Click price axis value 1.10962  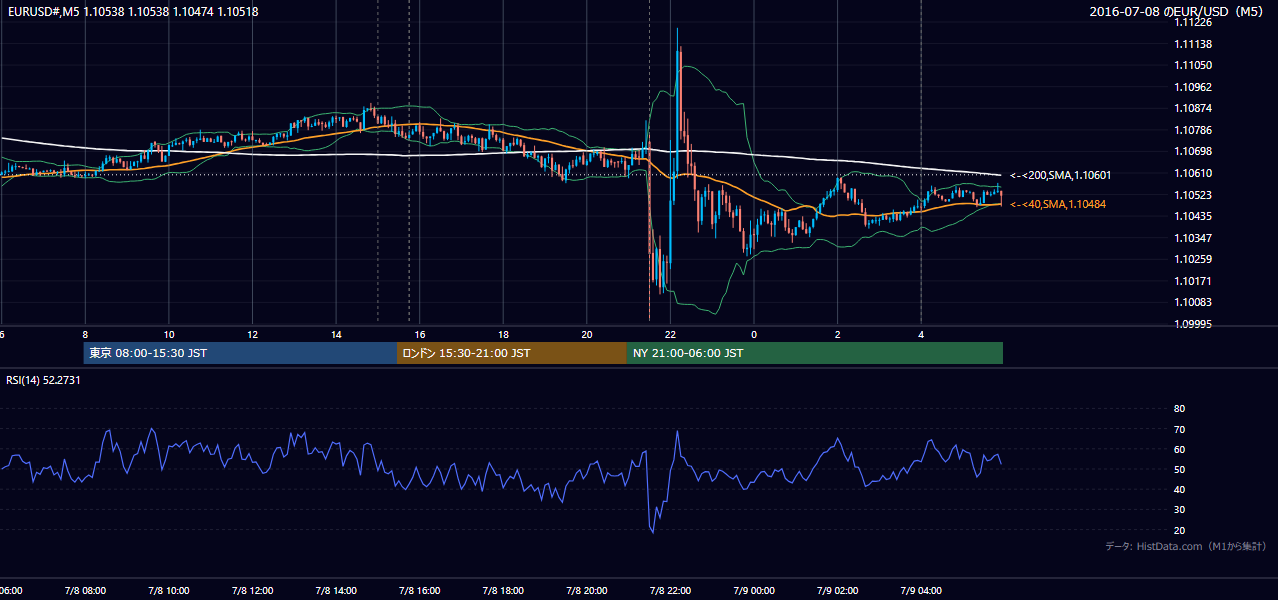1195,87
